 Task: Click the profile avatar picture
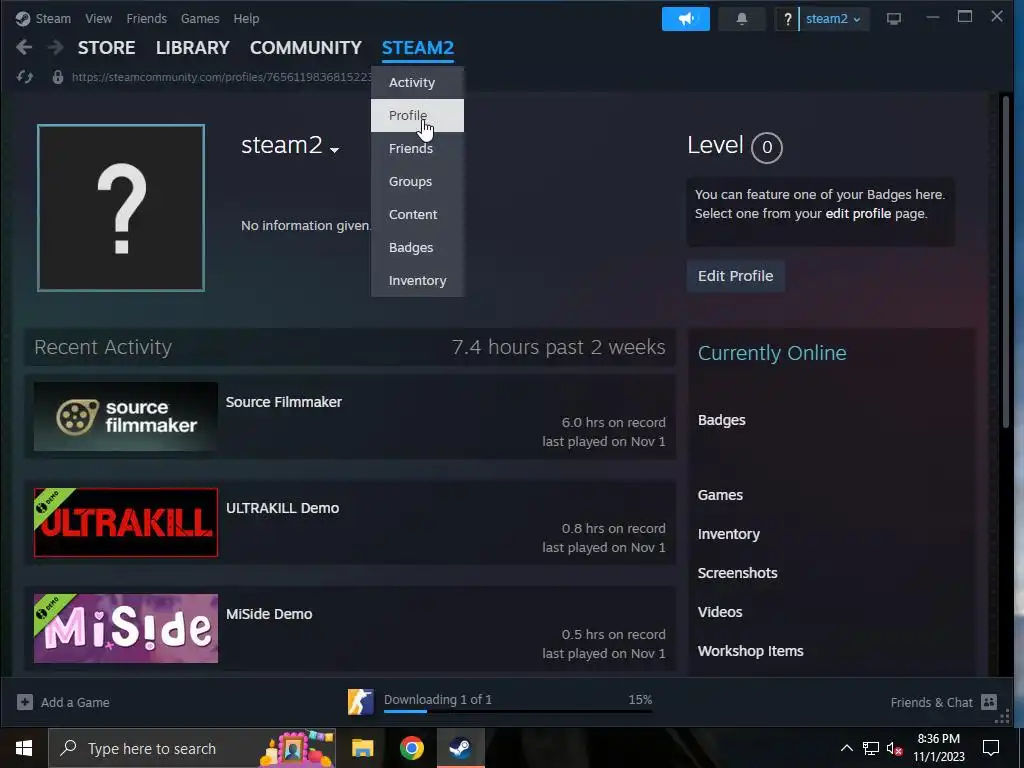coord(121,208)
